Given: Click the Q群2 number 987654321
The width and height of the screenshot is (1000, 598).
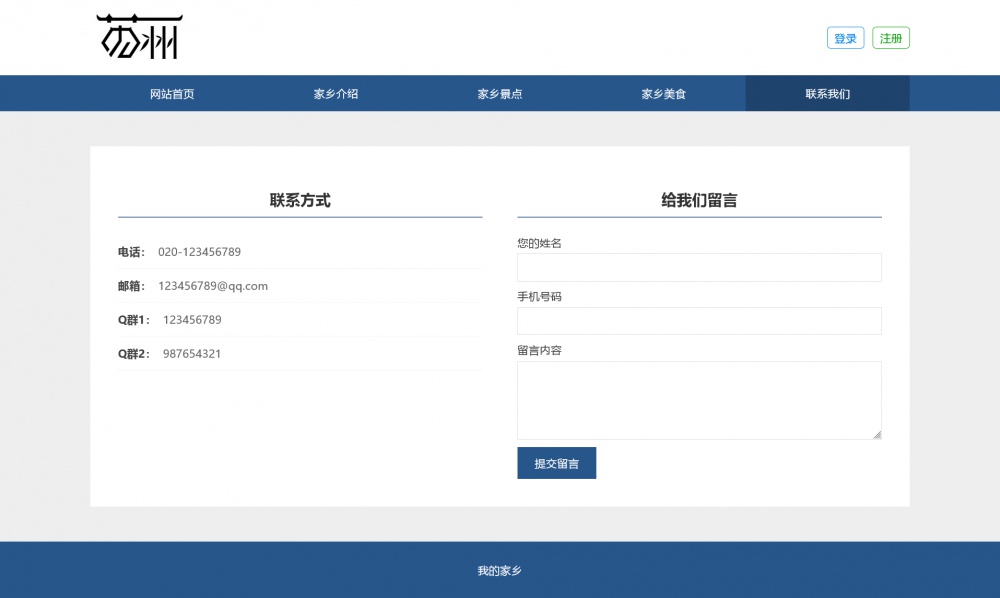Looking at the screenshot, I should 192,354.
